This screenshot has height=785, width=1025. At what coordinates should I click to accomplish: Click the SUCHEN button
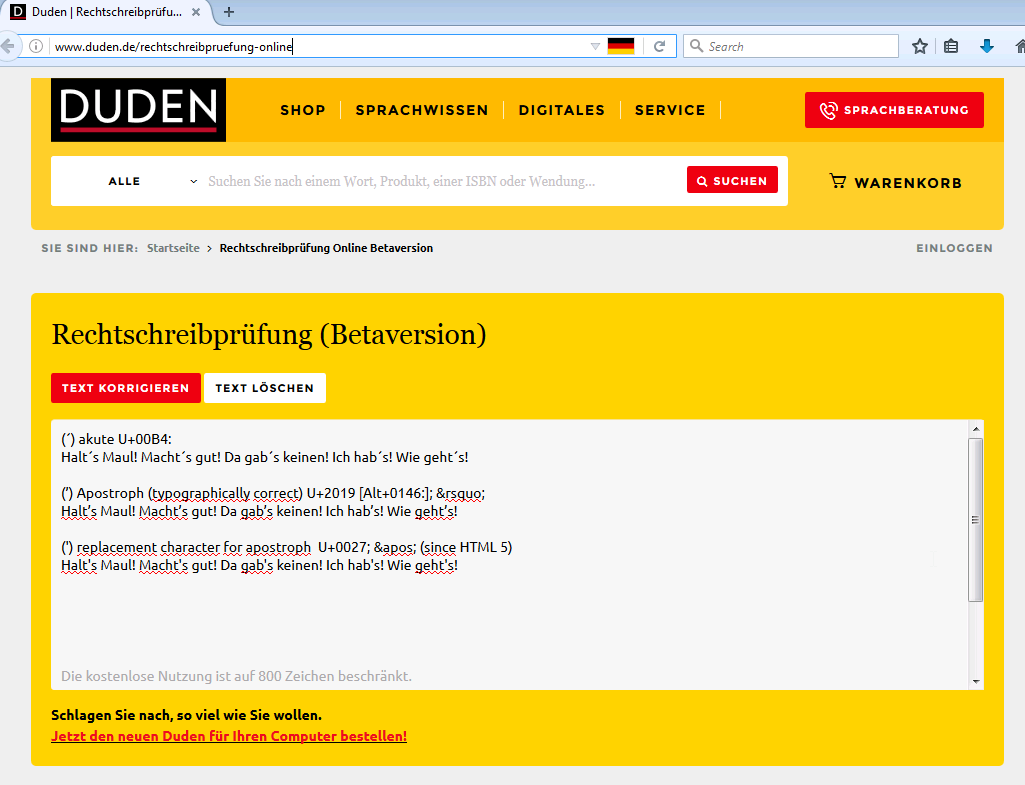(x=732, y=180)
